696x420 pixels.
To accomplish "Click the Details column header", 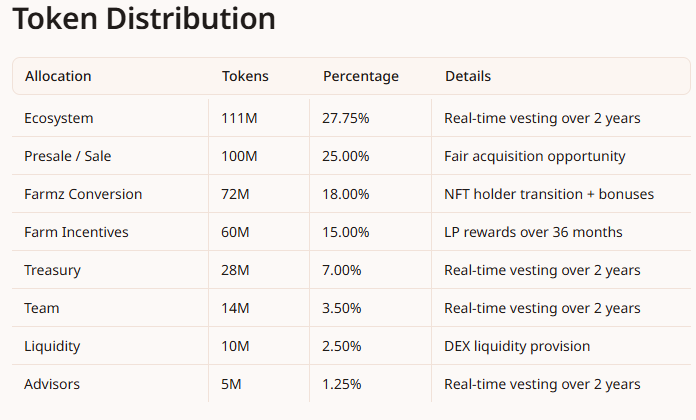I will click(468, 76).
